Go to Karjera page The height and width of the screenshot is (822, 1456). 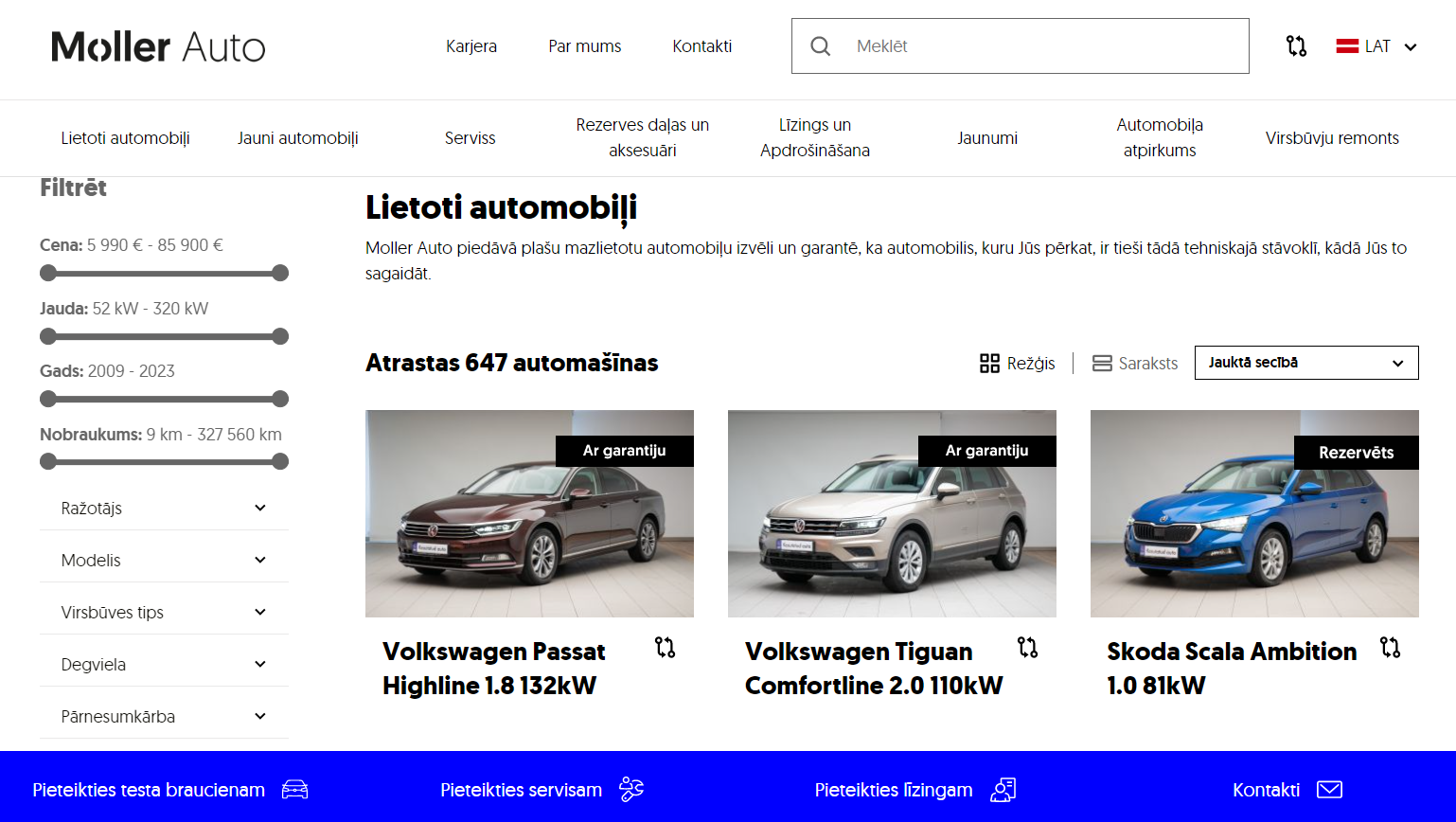[471, 46]
